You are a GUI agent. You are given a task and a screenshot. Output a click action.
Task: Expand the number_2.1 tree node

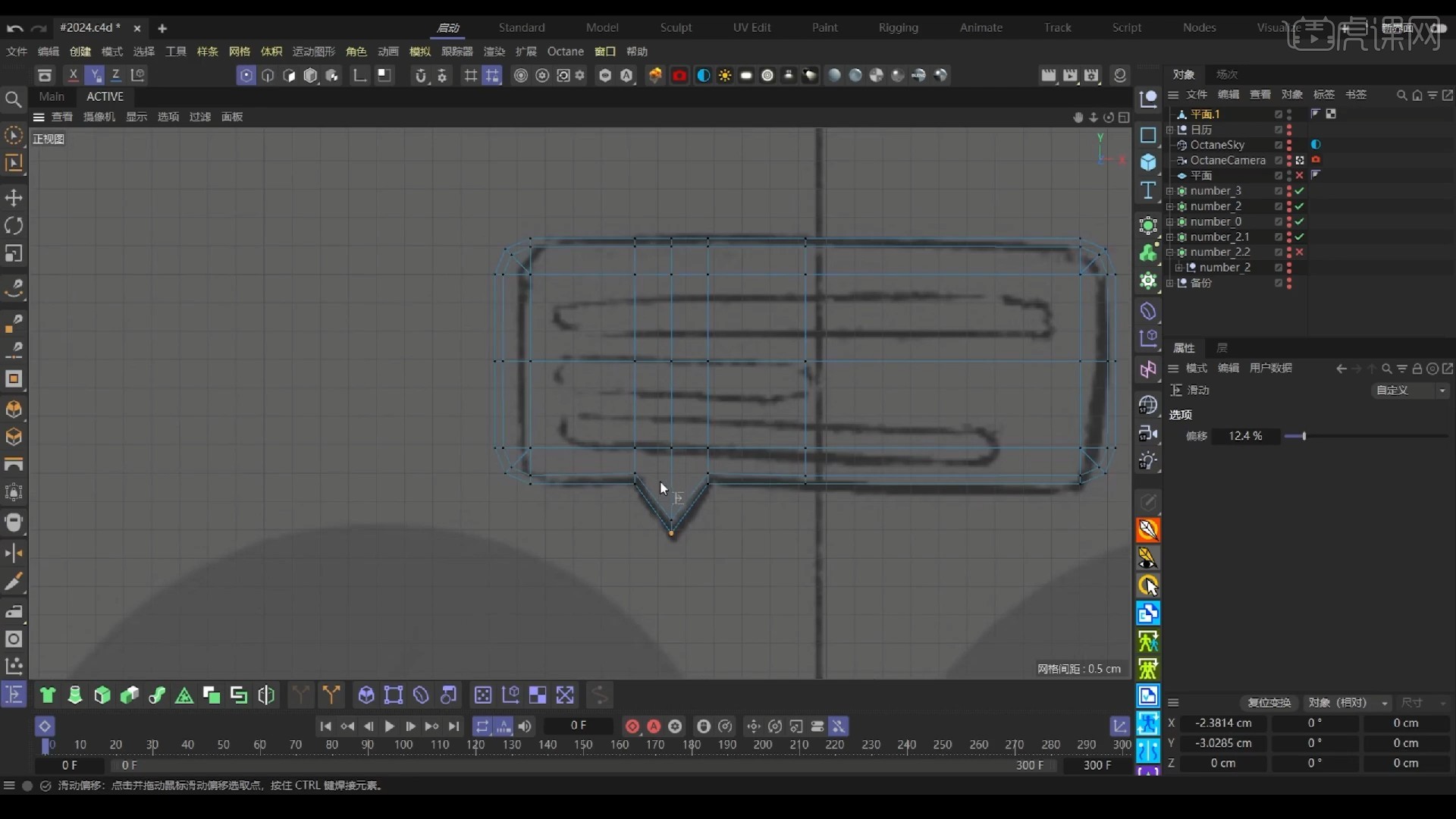(1170, 237)
